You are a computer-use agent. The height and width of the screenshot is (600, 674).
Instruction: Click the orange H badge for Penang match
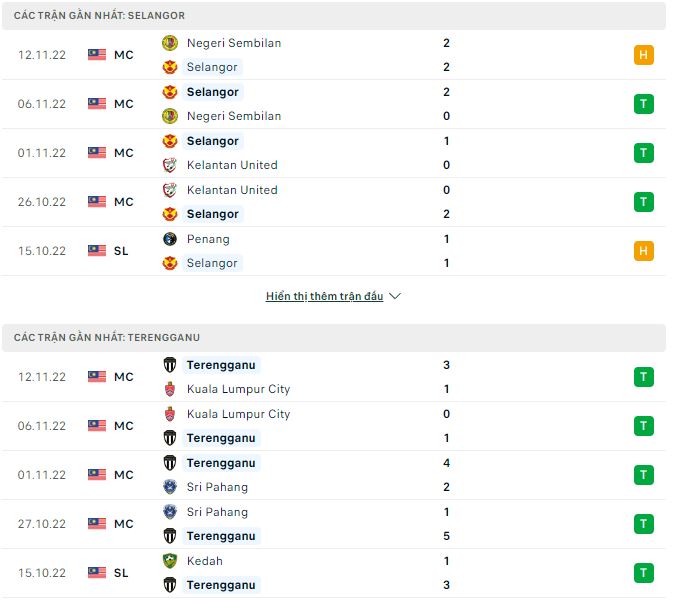click(x=644, y=251)
